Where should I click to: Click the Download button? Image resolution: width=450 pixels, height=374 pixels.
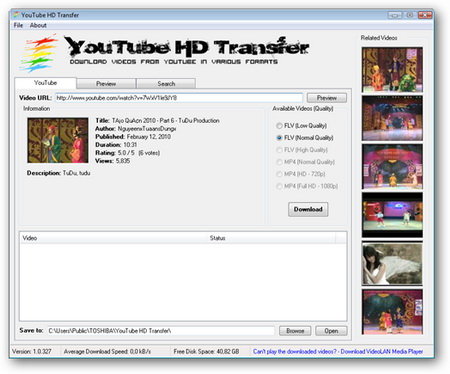(308, 209)
